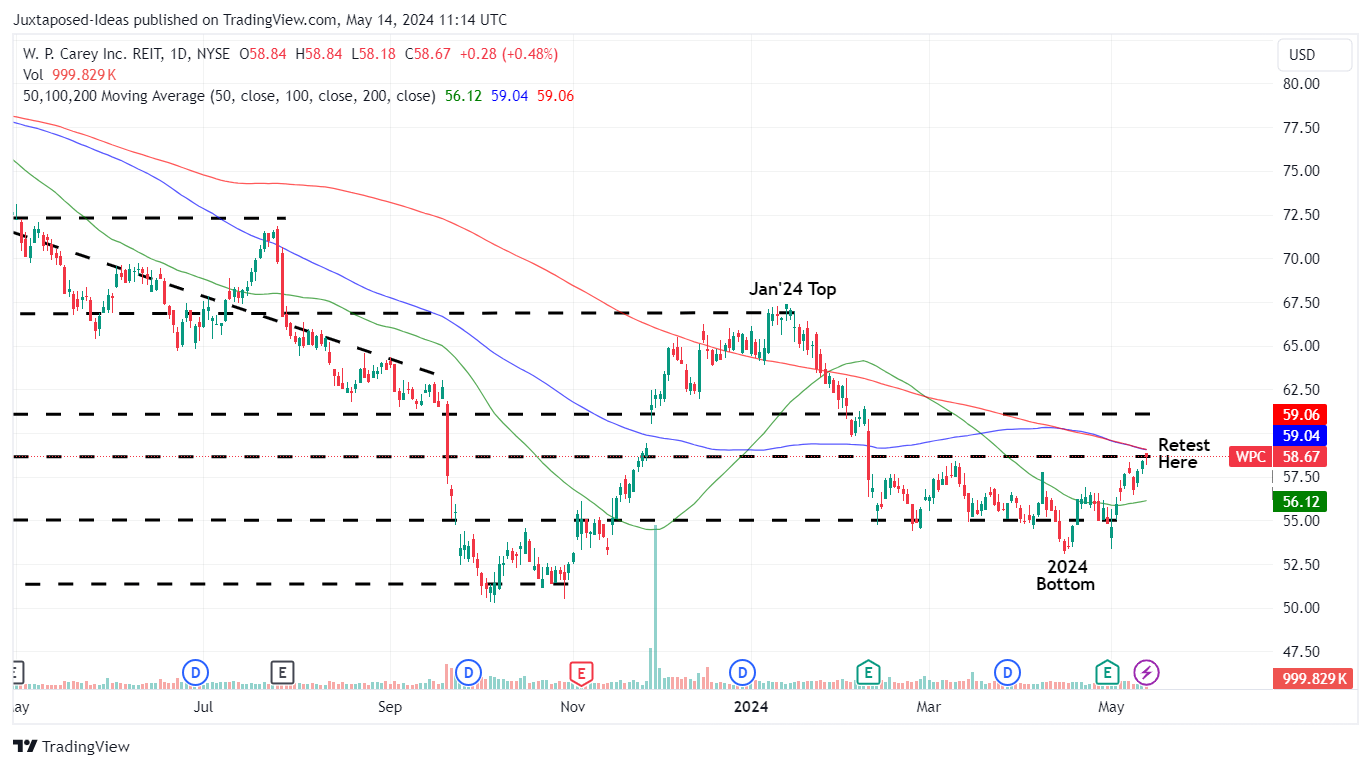
Task: Click the dividend marker near July
Action: tap(194, 673)
